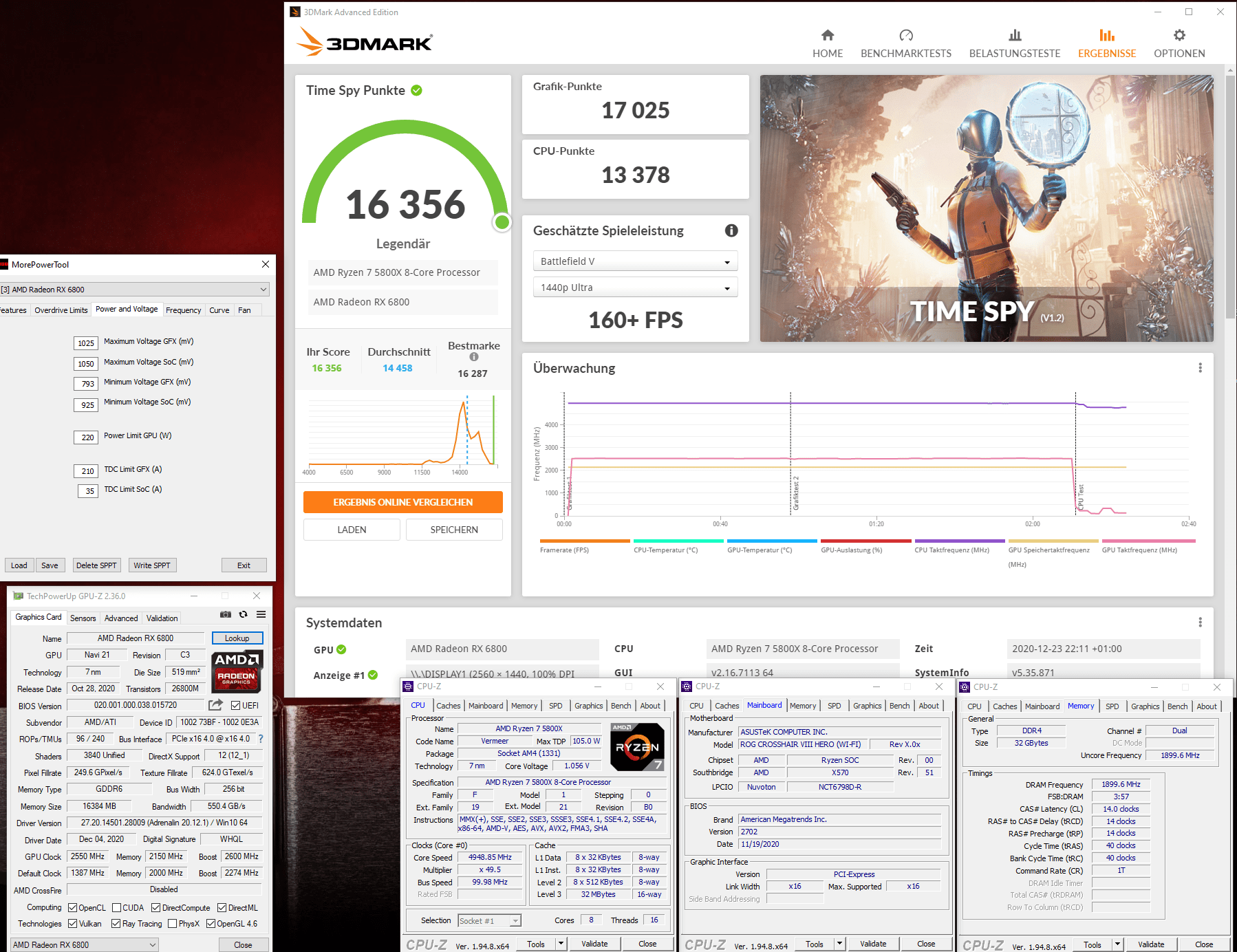Click BIOS export share icon in GPU-Z
Viewport: 1237px width, 952px height.
(216, 705)
